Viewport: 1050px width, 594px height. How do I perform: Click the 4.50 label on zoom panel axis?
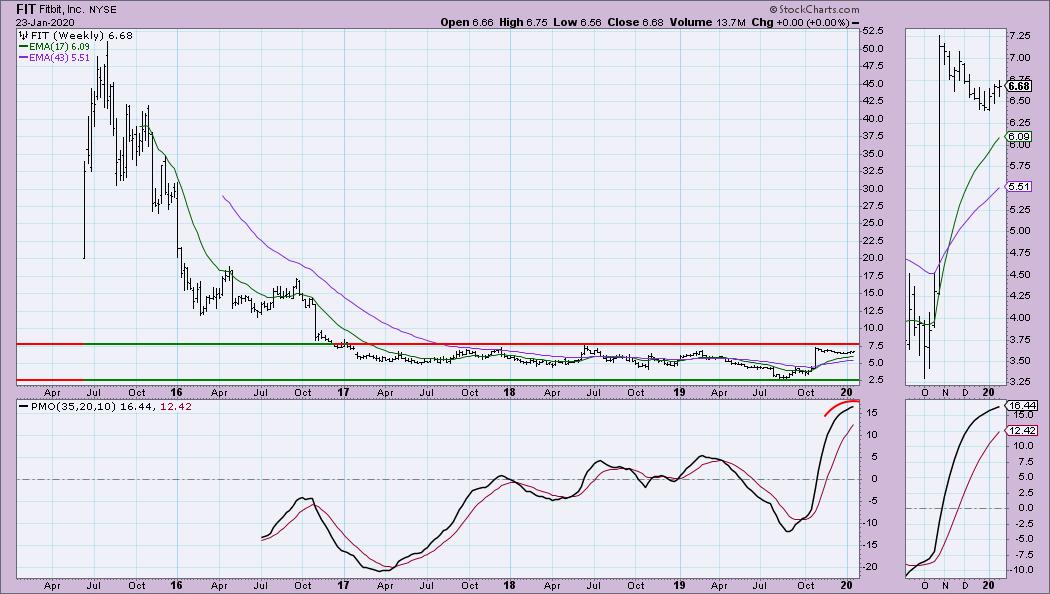1020,275
